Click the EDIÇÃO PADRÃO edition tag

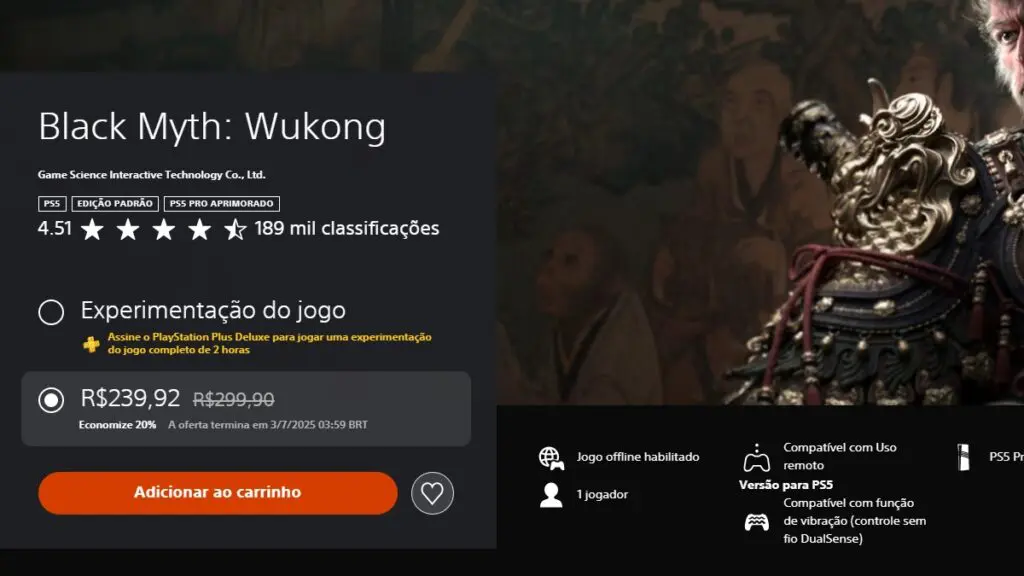click(115, 204)
